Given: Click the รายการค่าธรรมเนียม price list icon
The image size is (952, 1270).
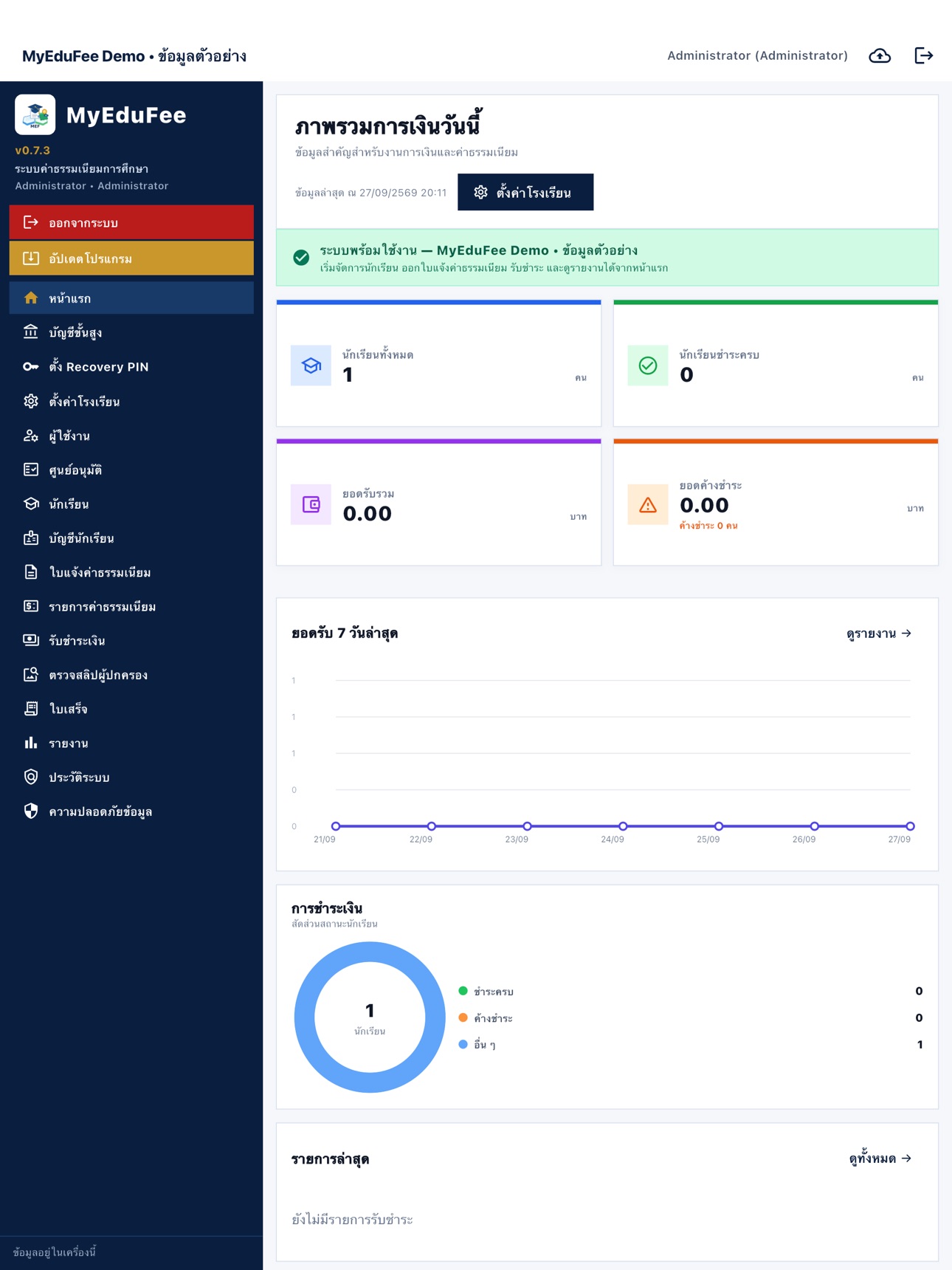Looking at the screenshot, I should (31, 606).
